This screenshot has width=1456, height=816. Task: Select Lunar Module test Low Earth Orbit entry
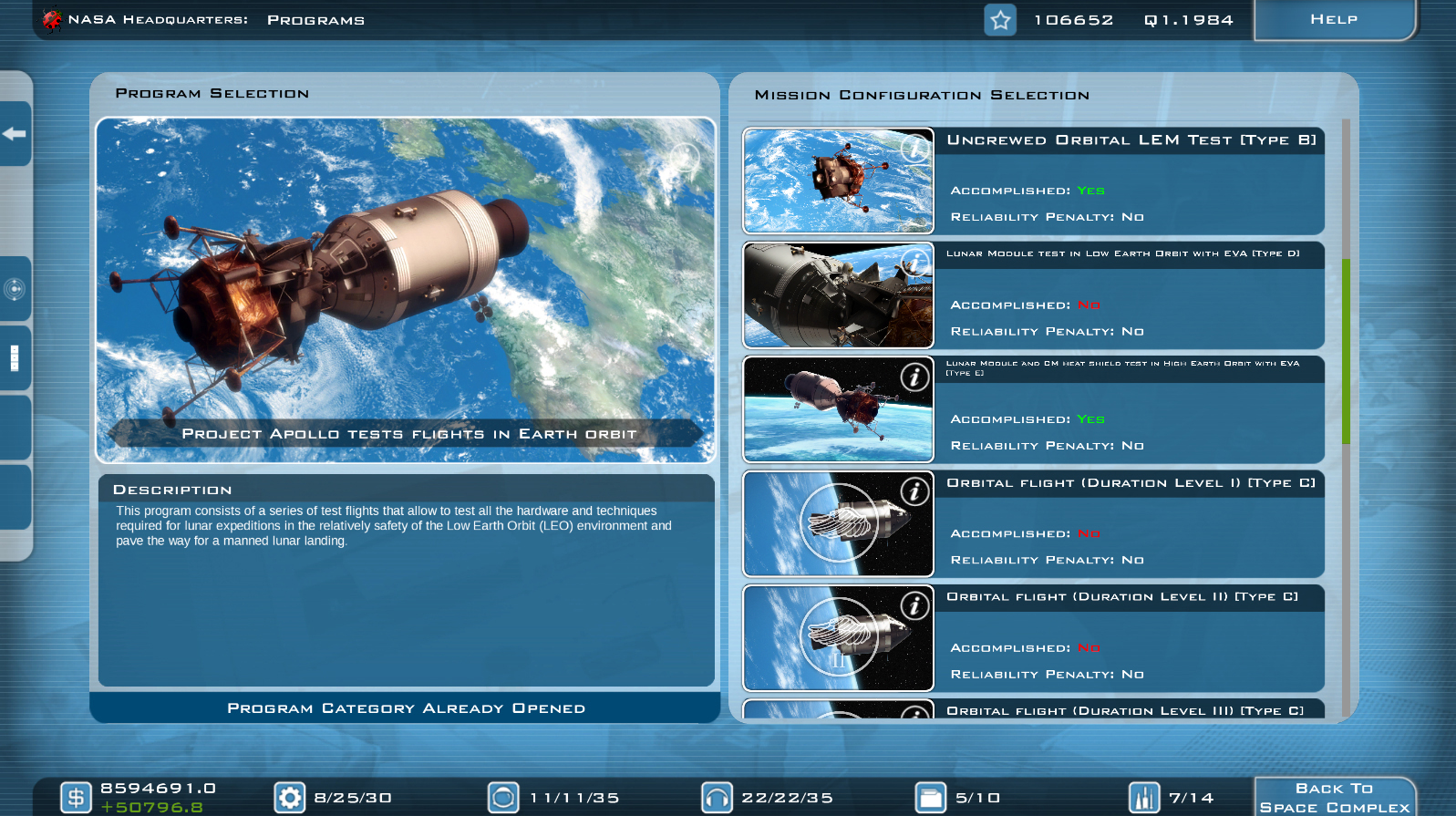[x=1129, y=295]
